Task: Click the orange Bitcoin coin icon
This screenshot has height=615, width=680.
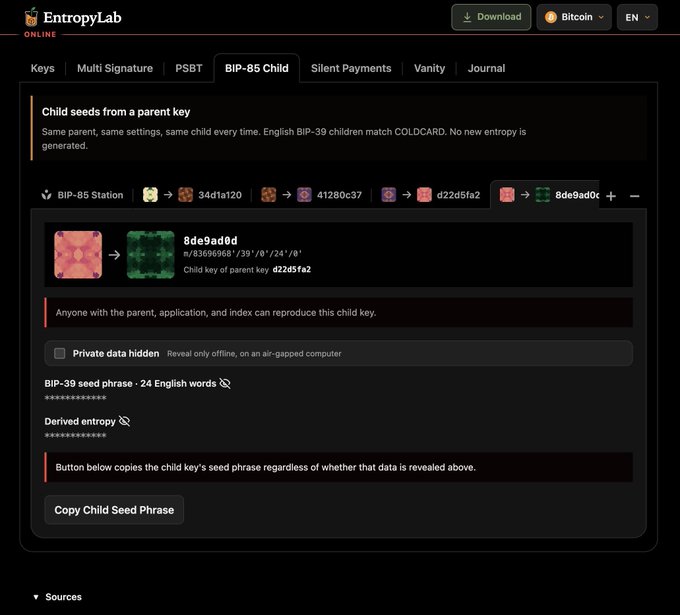Action: pyautogui.click(x=551, y=17)
